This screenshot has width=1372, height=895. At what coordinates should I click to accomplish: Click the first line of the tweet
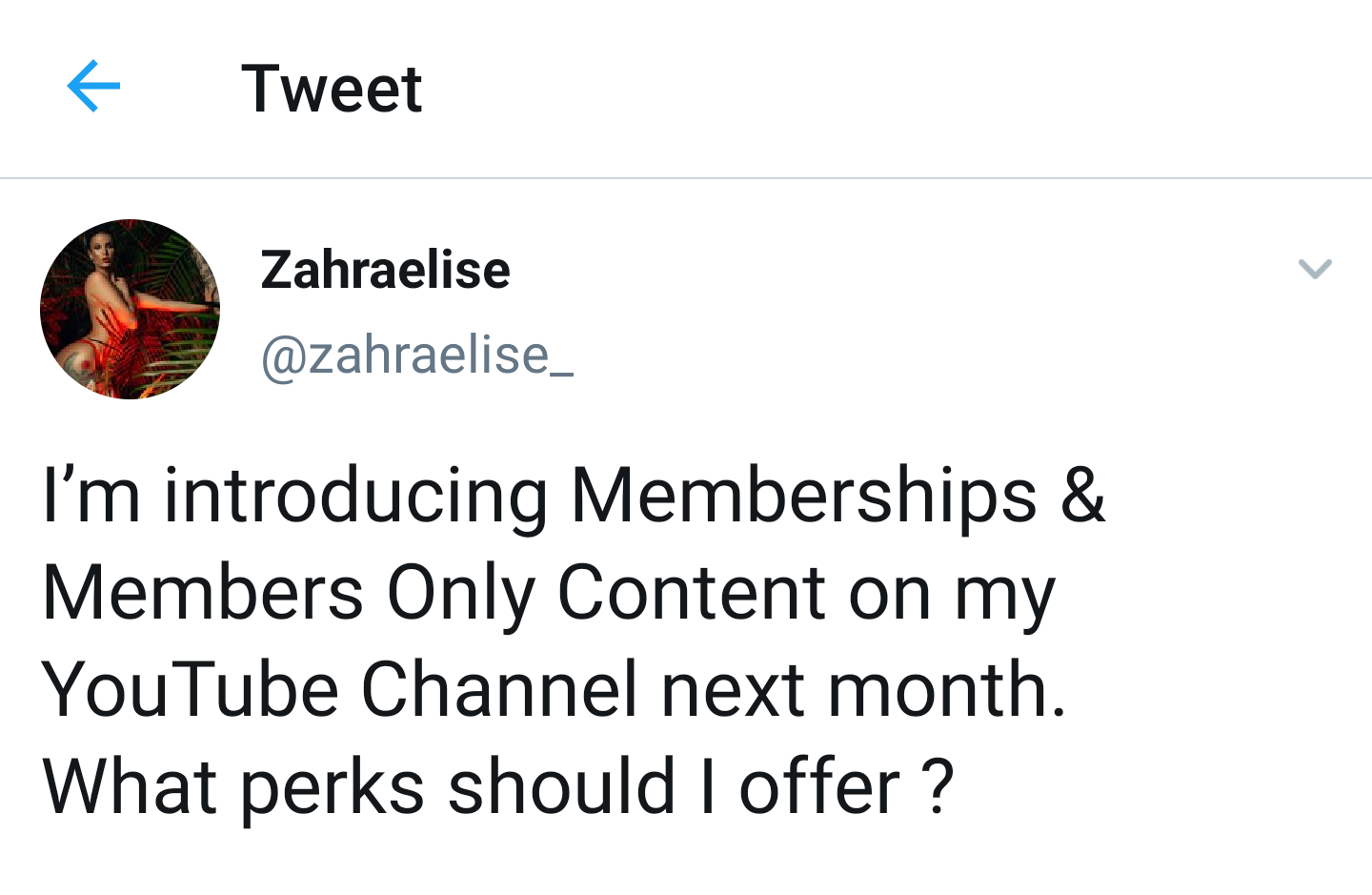click(572, 495)
